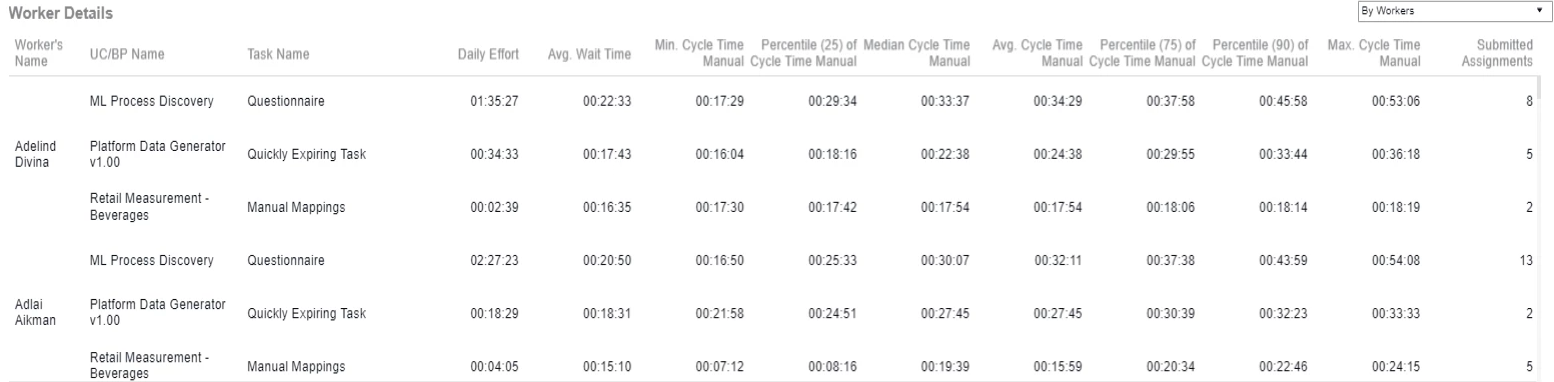This screenshot has width=1554, height=382.
Task: Click the first ML Process Discovery cell
Action: [x=151, y=101]
